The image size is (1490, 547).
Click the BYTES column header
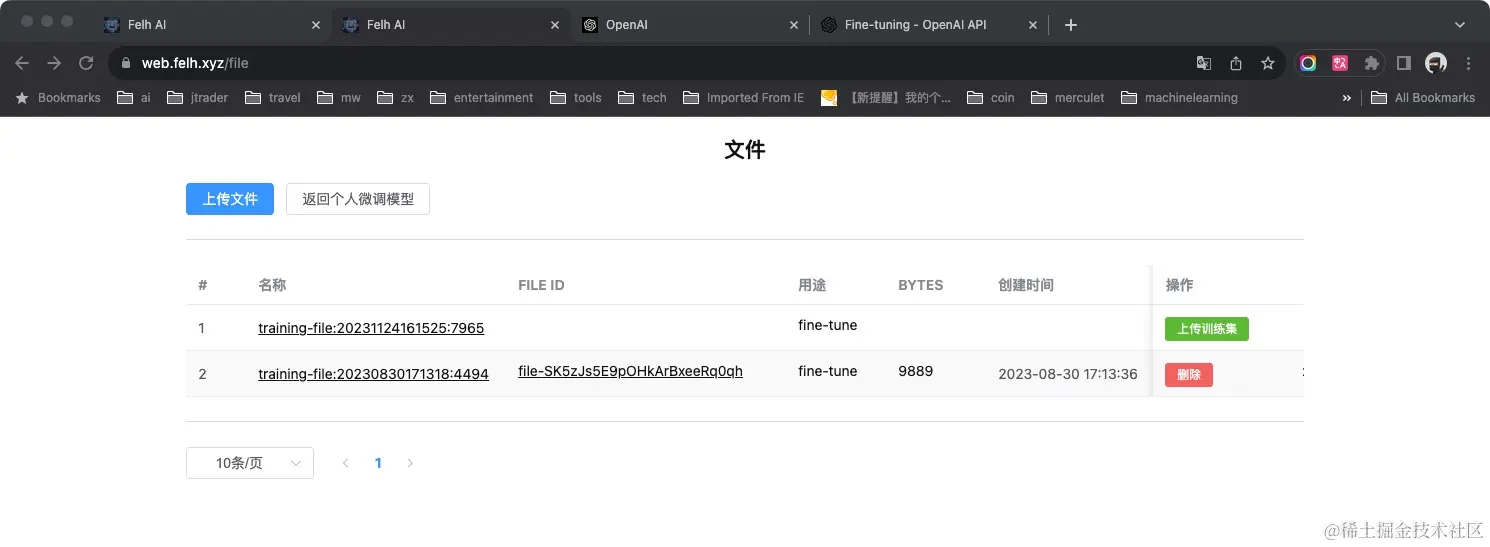pyautogui.click(x=920, y=285)
